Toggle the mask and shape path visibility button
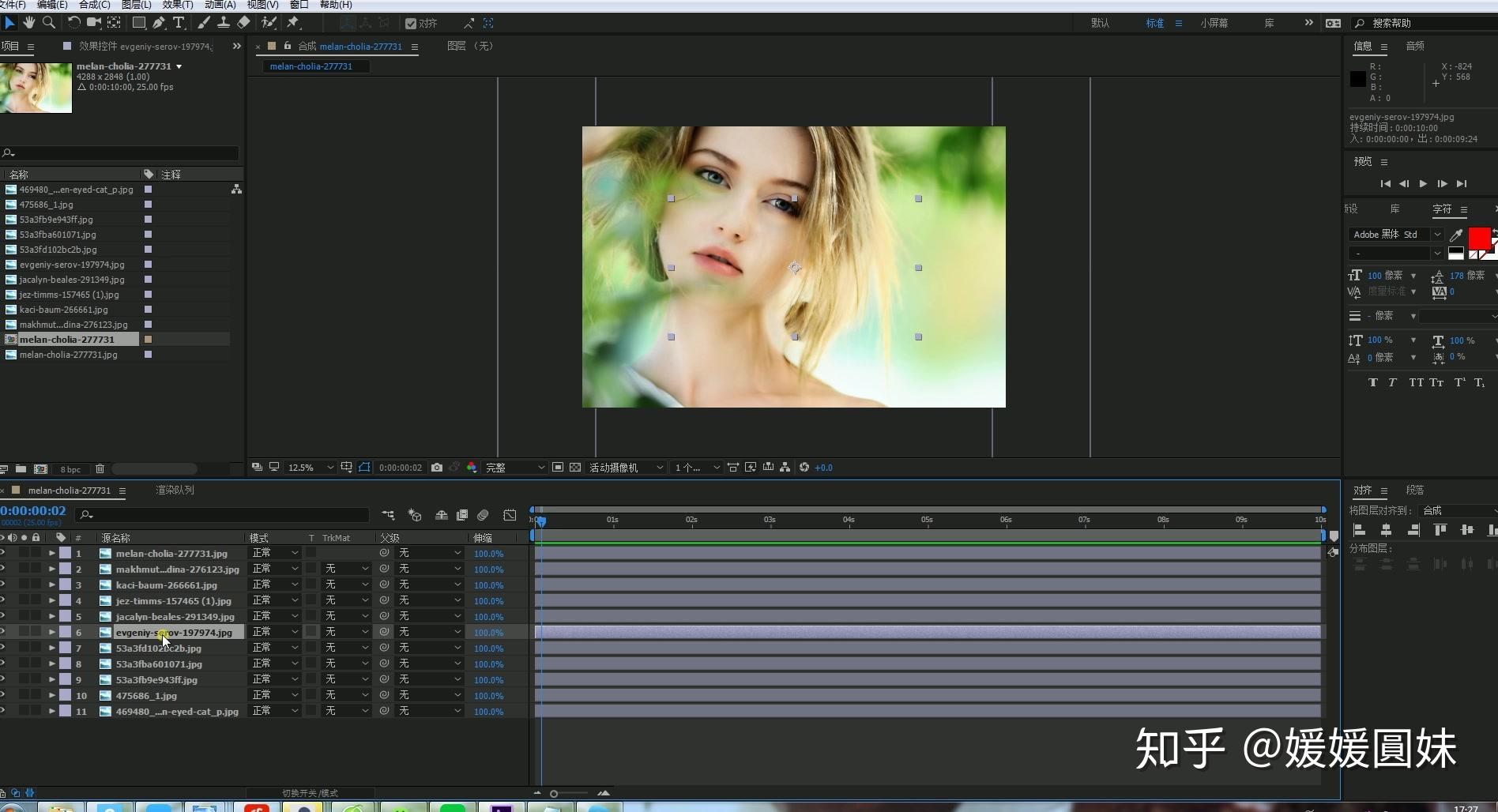This screenshot has width=1498, height=812. pos(364,468)
